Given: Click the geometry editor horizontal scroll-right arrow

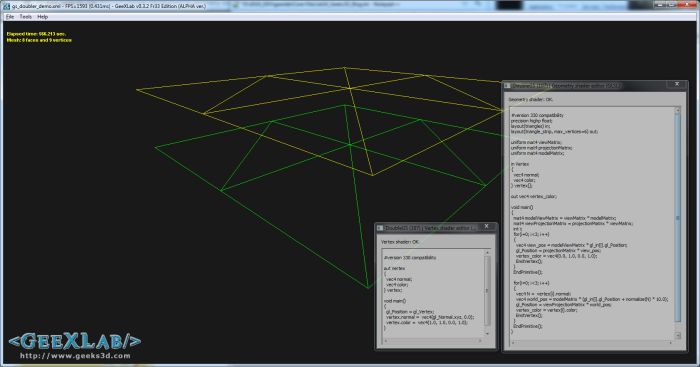Looking at the screenshot, I should pyautogui.click(x=671, y=342).
